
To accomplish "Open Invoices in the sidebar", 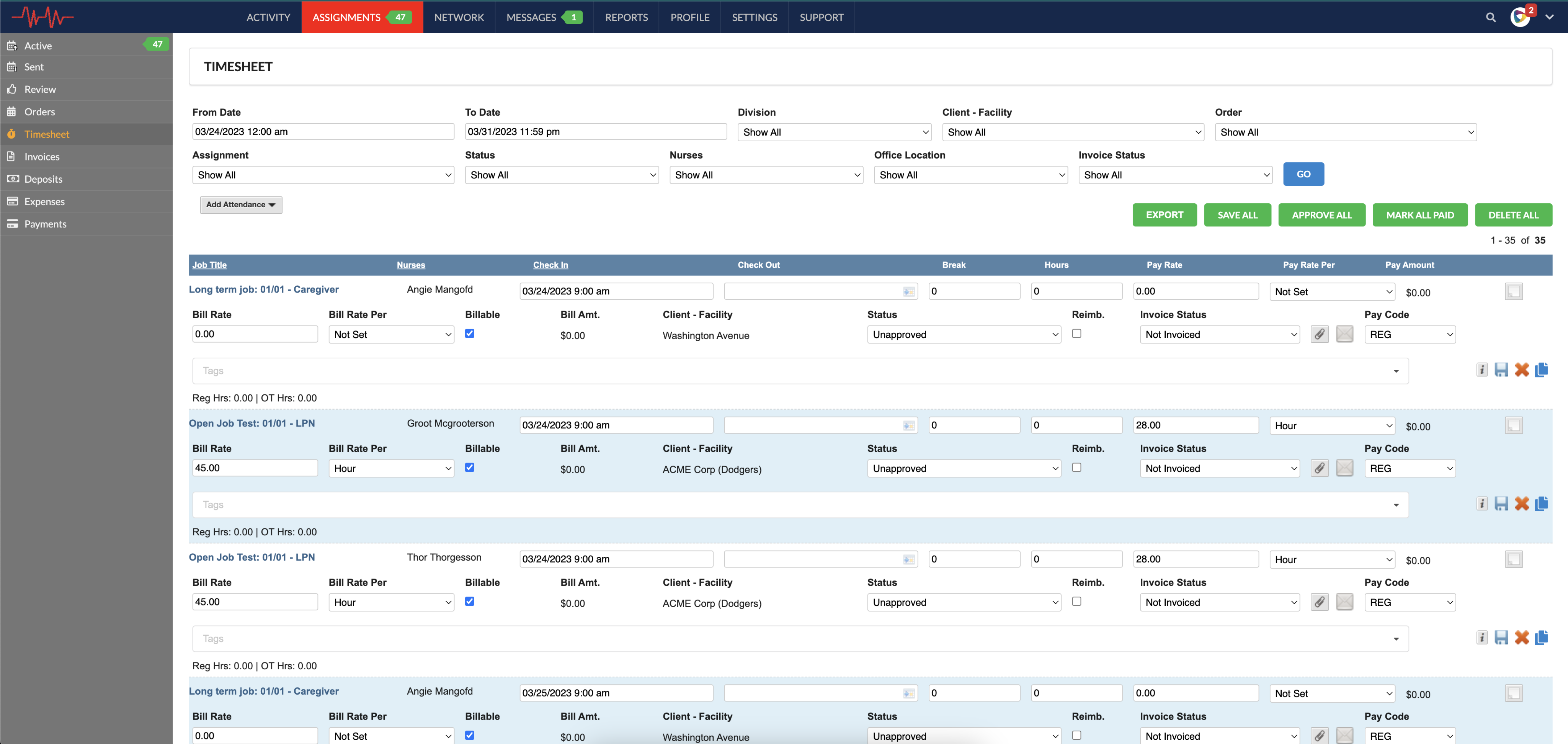I will (x=86, y=157).
